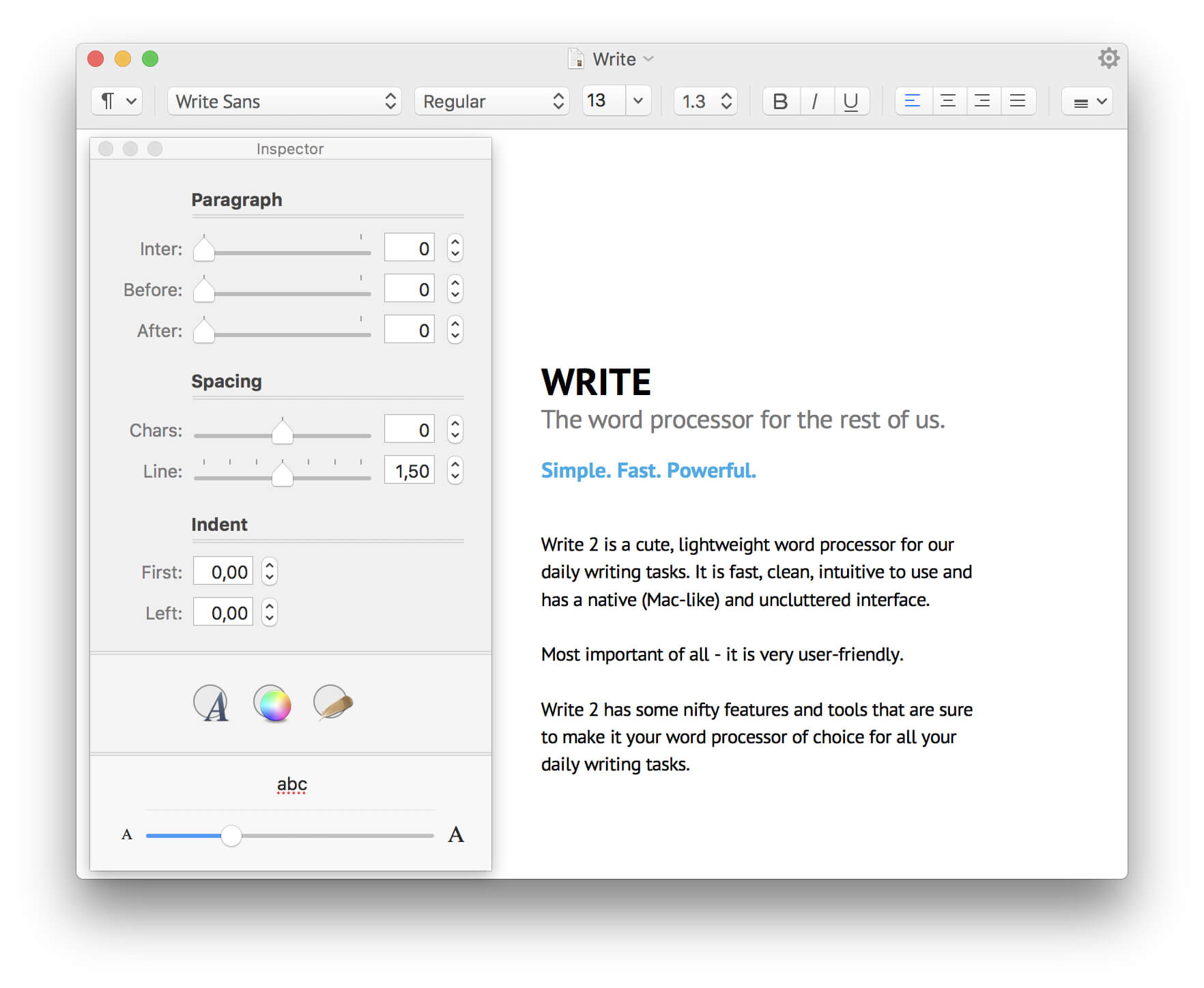Click the Paragraph section heading
Image resolution: width=1204 pixels, height=988 pixels.
point(236,200)
